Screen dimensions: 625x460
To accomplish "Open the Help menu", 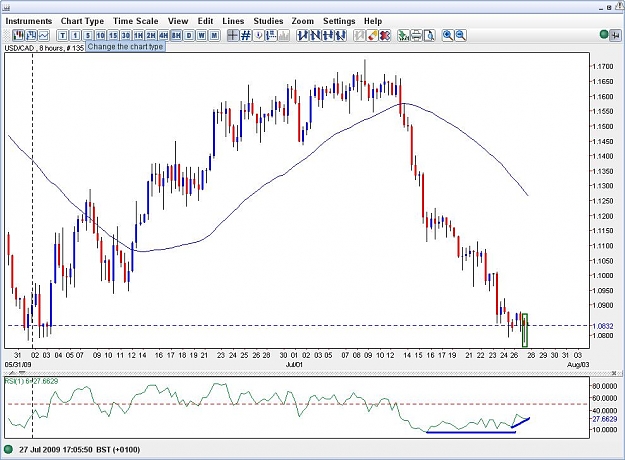I will [373, 21].
